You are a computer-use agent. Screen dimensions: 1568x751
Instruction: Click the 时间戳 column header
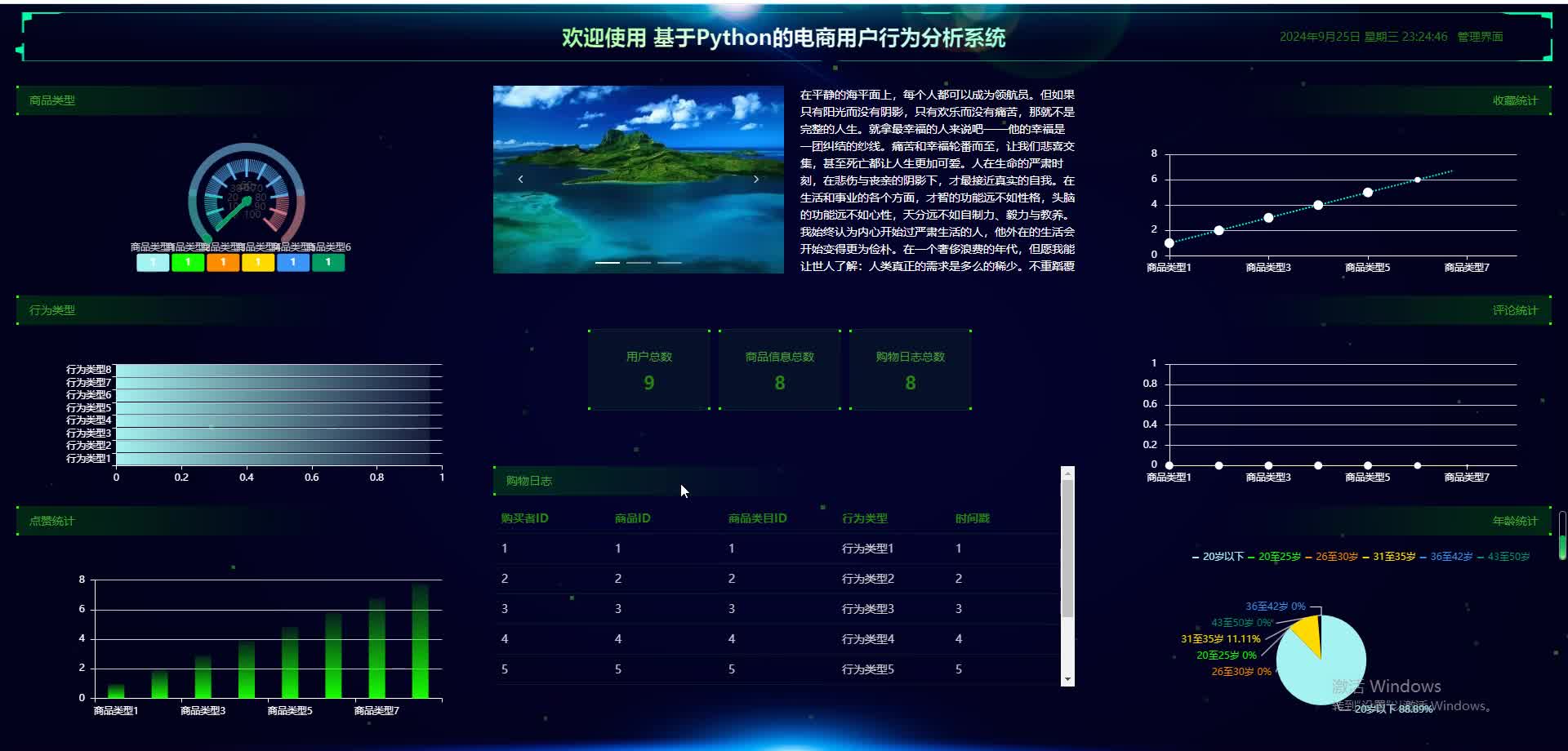(x=972, y=518)
